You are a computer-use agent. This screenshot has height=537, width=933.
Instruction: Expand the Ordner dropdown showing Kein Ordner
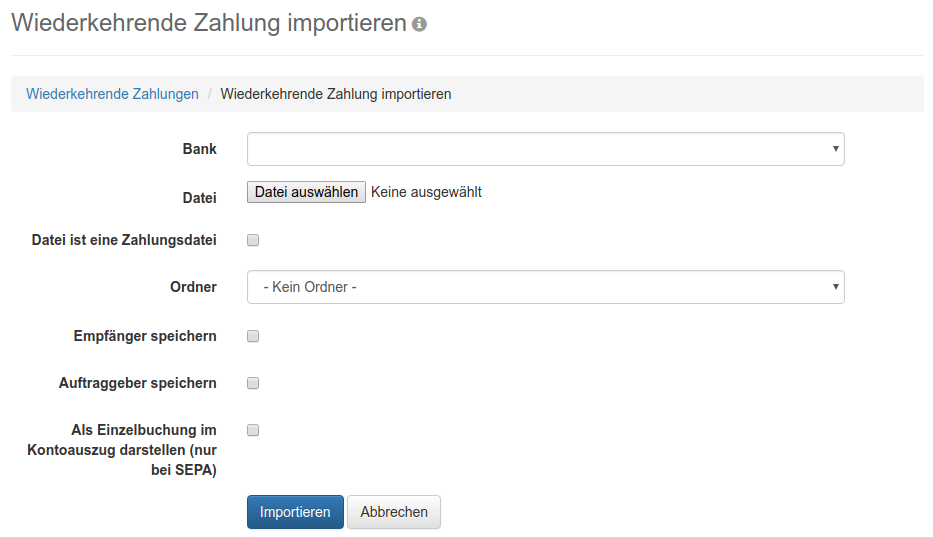(x=546, y=287)
